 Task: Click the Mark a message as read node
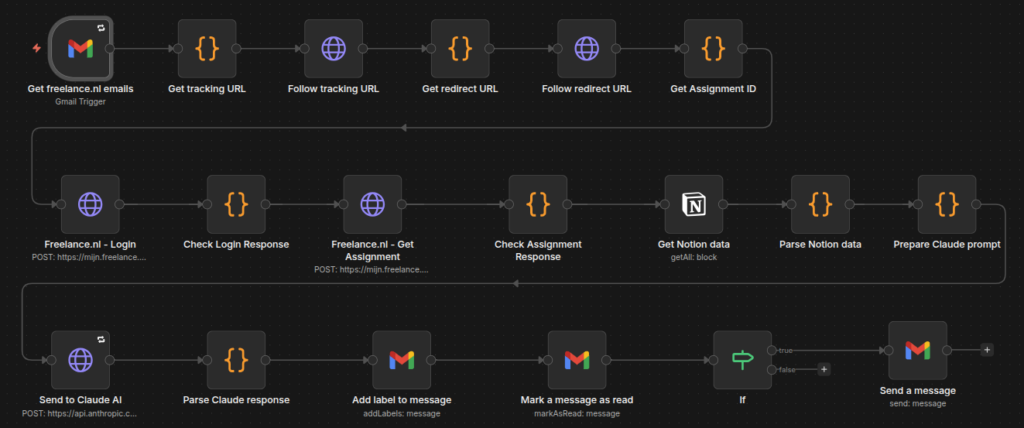pos(577,360)
